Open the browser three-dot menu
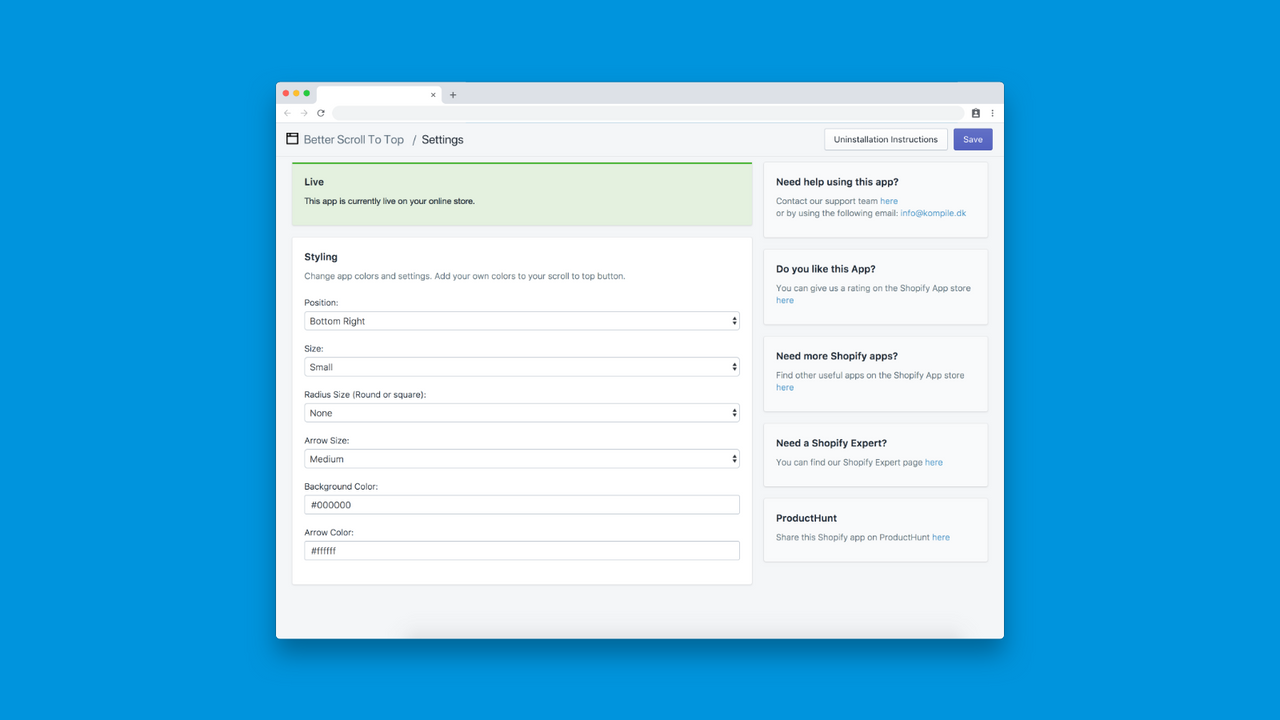Viewport: 1280px width, 720px height. click(992, 113)
